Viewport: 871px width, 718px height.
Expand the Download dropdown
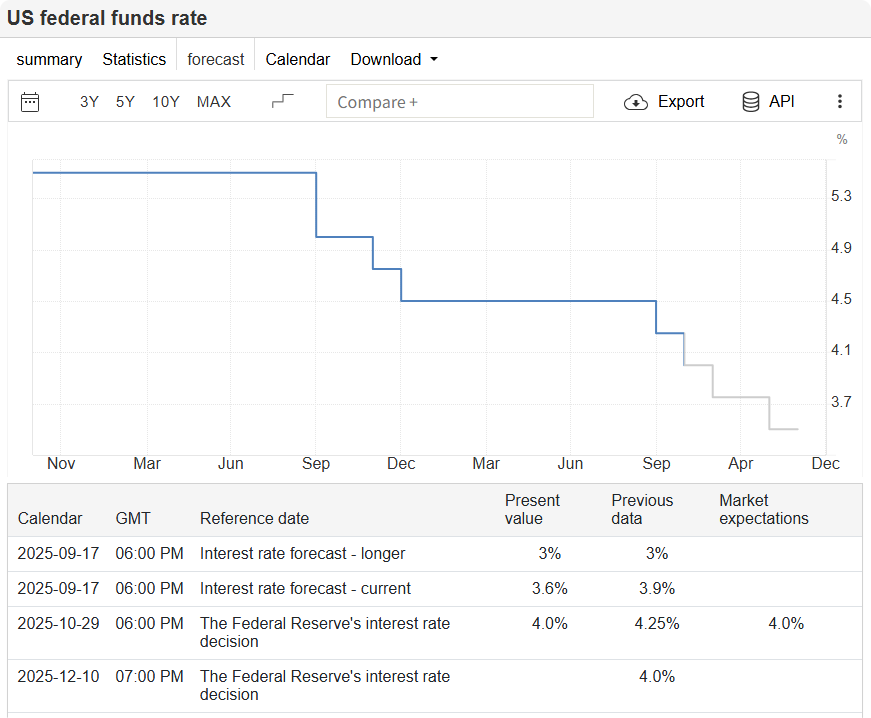click(394, 59)
